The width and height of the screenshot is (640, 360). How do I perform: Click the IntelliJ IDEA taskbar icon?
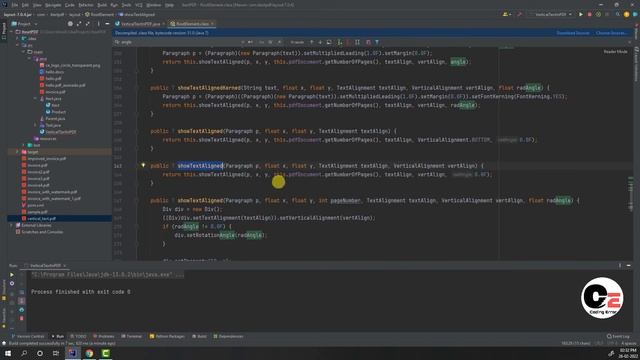click(73, 353)
